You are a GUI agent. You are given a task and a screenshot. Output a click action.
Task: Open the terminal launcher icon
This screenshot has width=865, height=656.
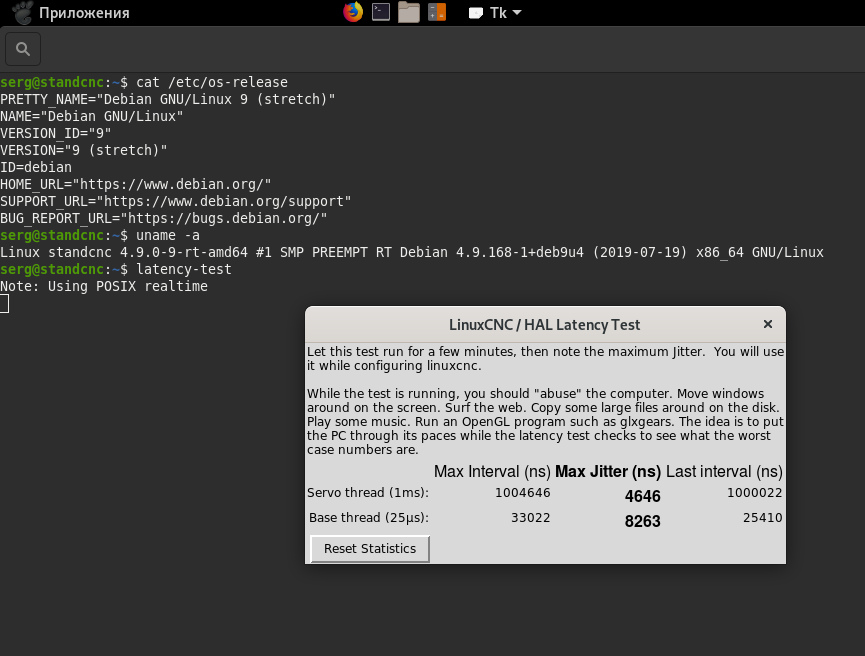tap(381, 12)
